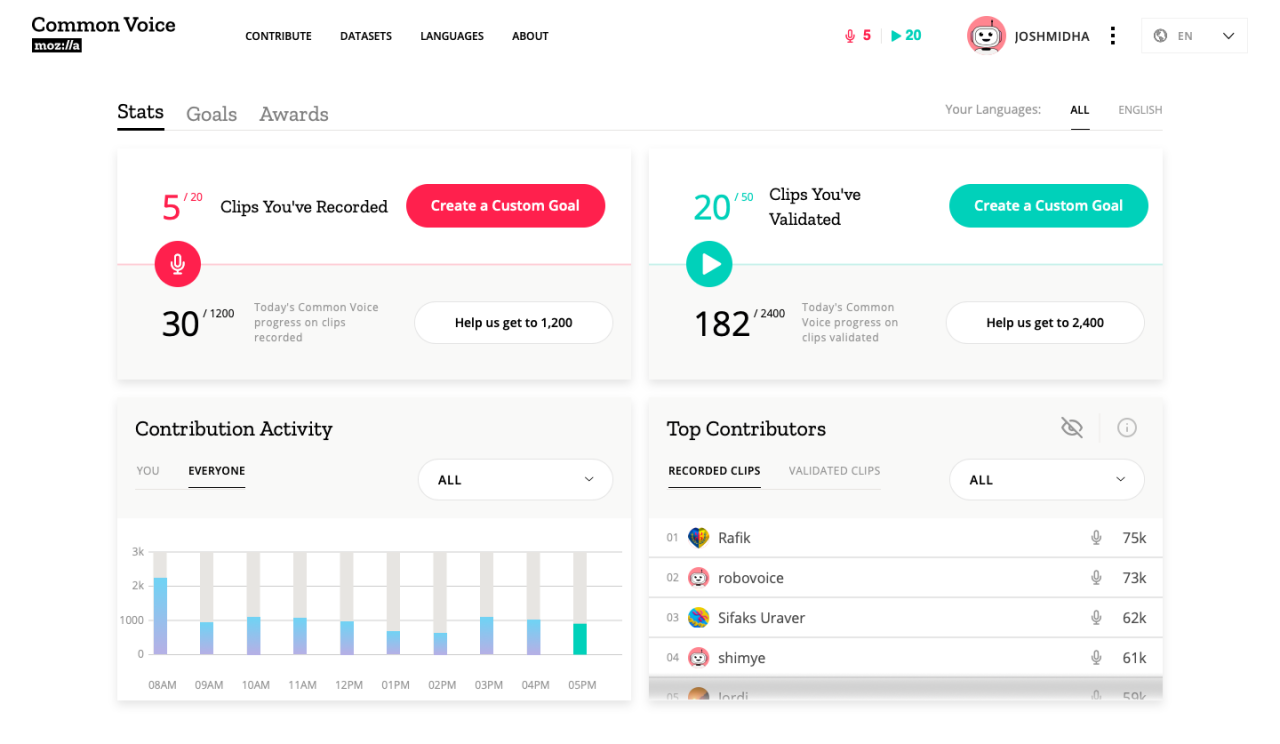Click the Clips You've Recorded label
This screenshot has height=744, width=1280.
pos(304,207)
